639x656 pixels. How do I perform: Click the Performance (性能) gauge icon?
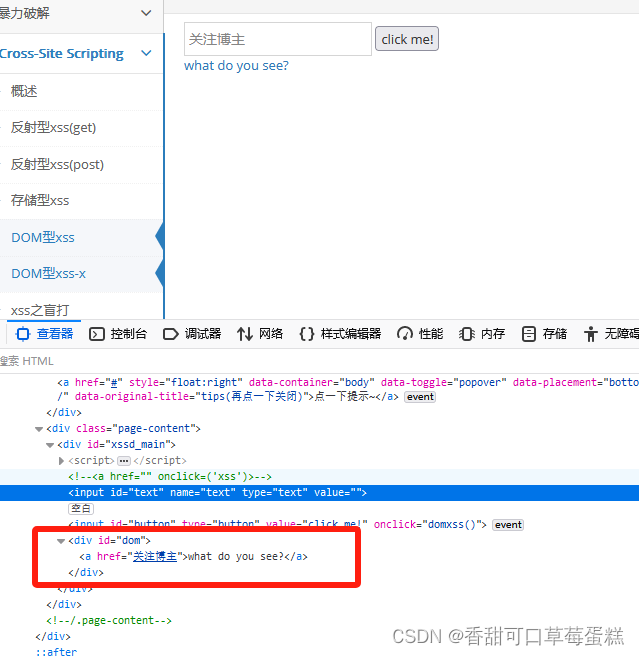pos(405,334)
